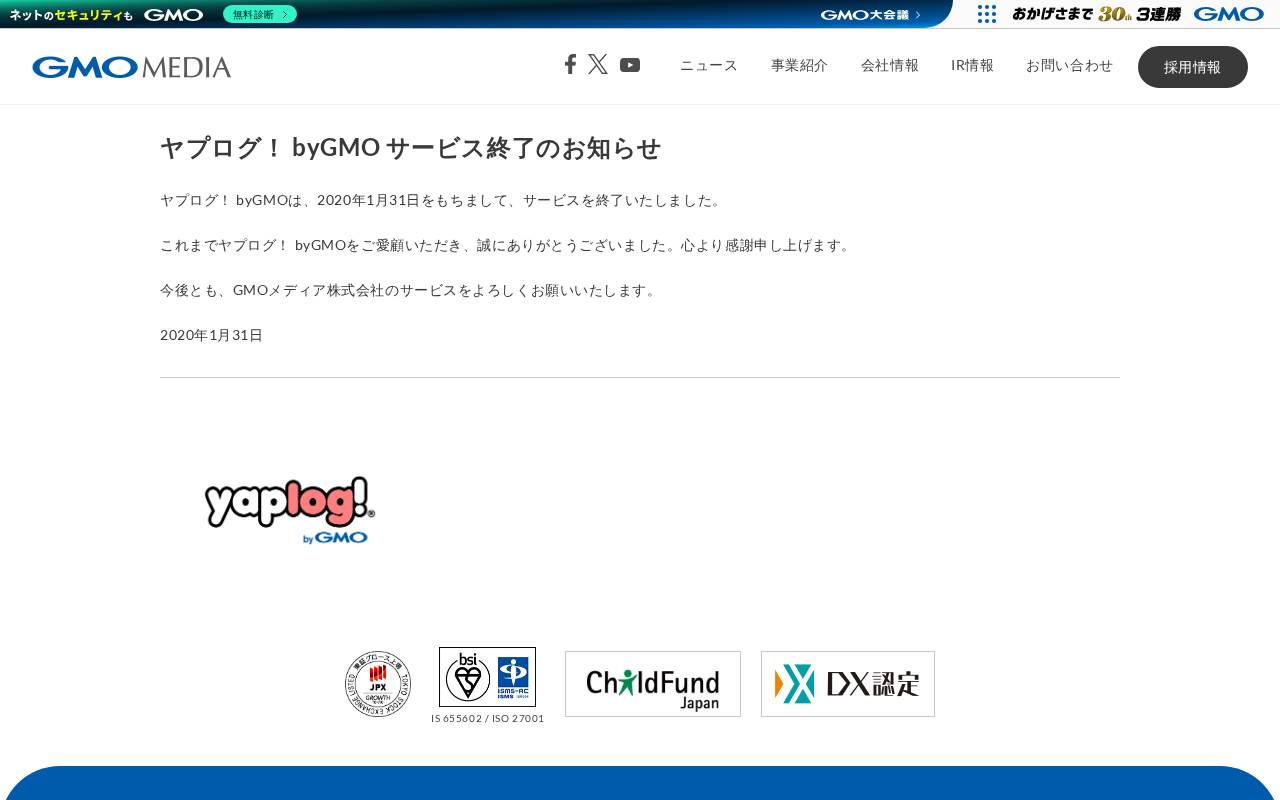Open the DX認定 certification banner
This screenshot has height=800, width=1280.
click(x=848, y=684)
